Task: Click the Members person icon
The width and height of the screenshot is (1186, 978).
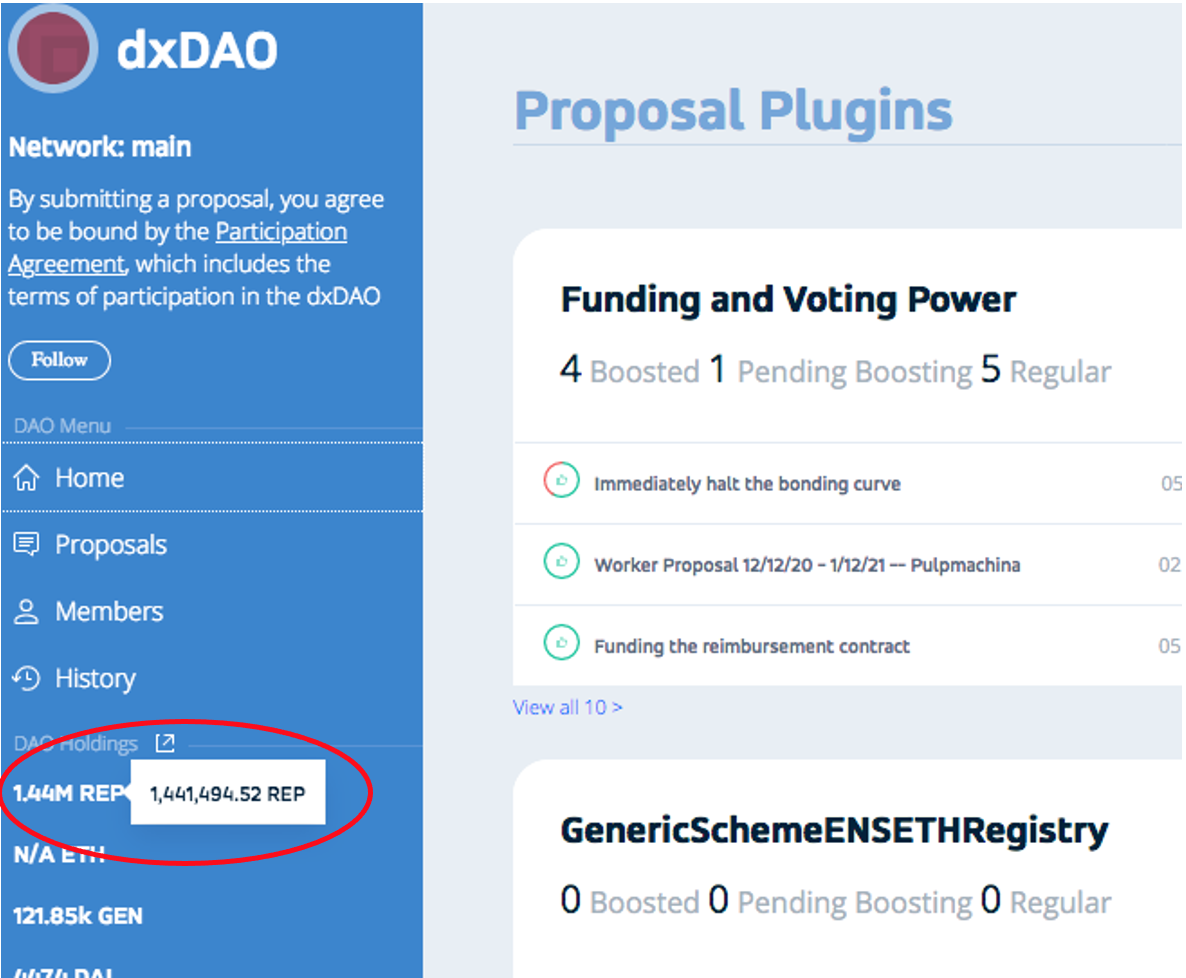Action: coord(26,612)
